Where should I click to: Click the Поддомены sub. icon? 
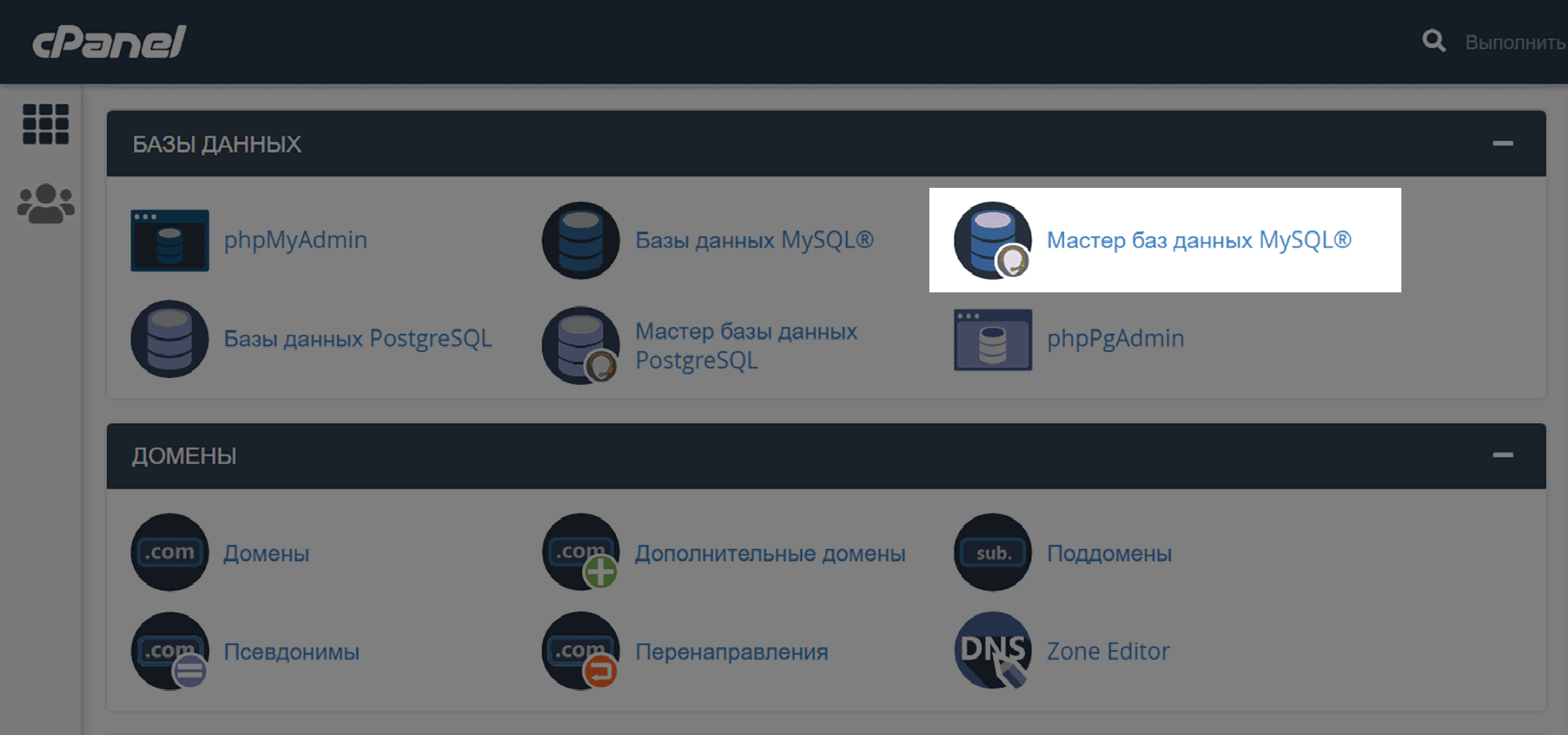point(993,552)
